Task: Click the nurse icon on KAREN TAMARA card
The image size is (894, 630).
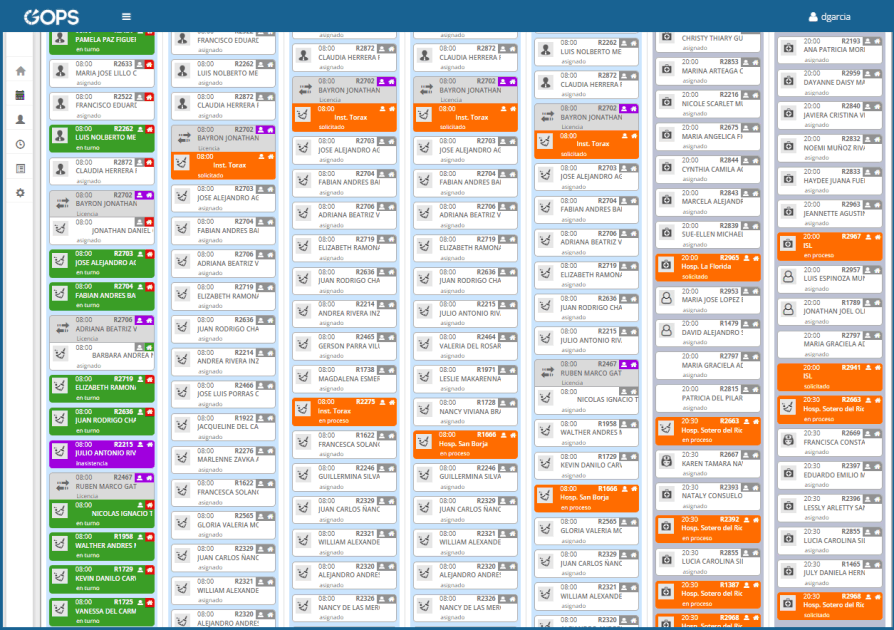Action: click(x=666, y=461)
